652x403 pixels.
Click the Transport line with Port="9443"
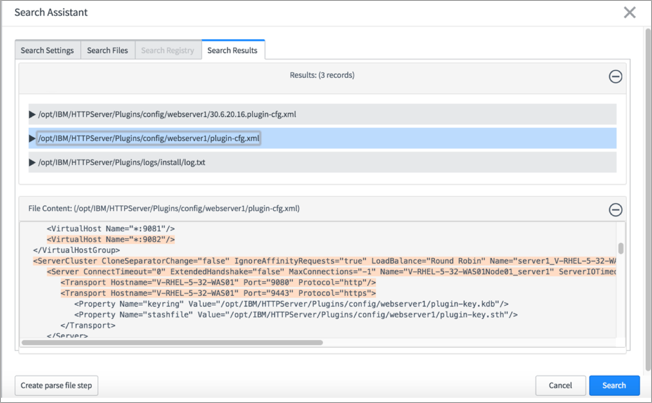coord(218,294)
